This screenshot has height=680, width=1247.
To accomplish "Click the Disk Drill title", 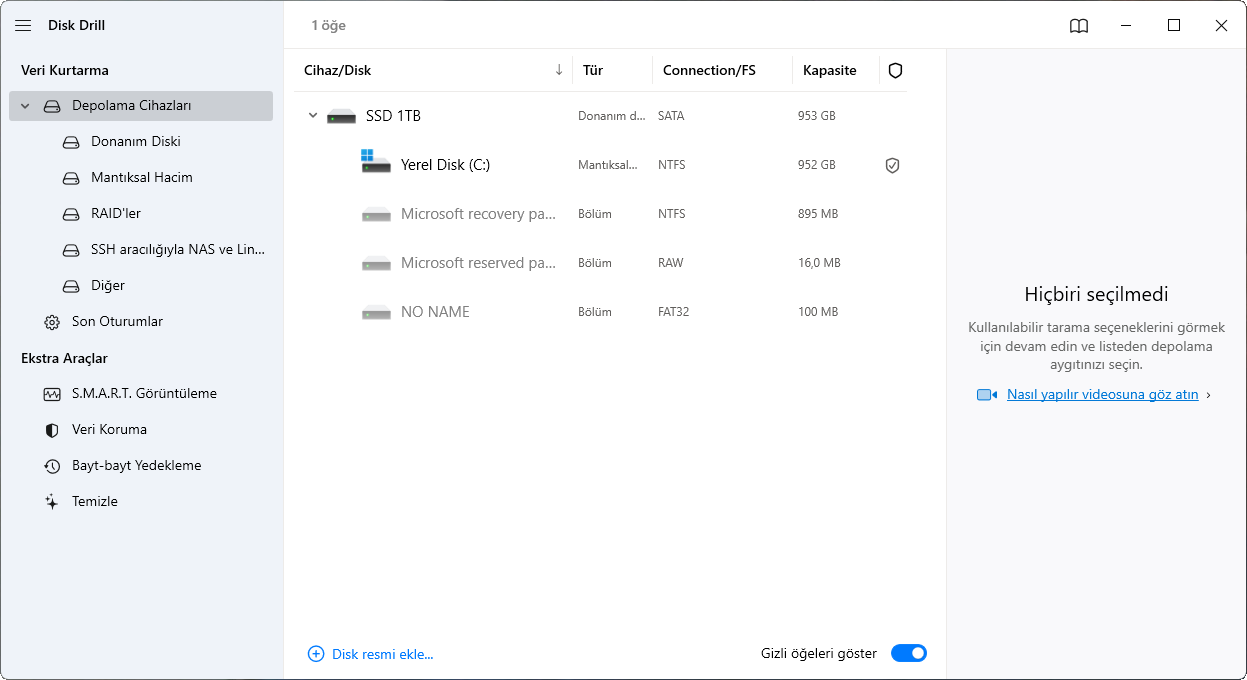I will 76,26.
